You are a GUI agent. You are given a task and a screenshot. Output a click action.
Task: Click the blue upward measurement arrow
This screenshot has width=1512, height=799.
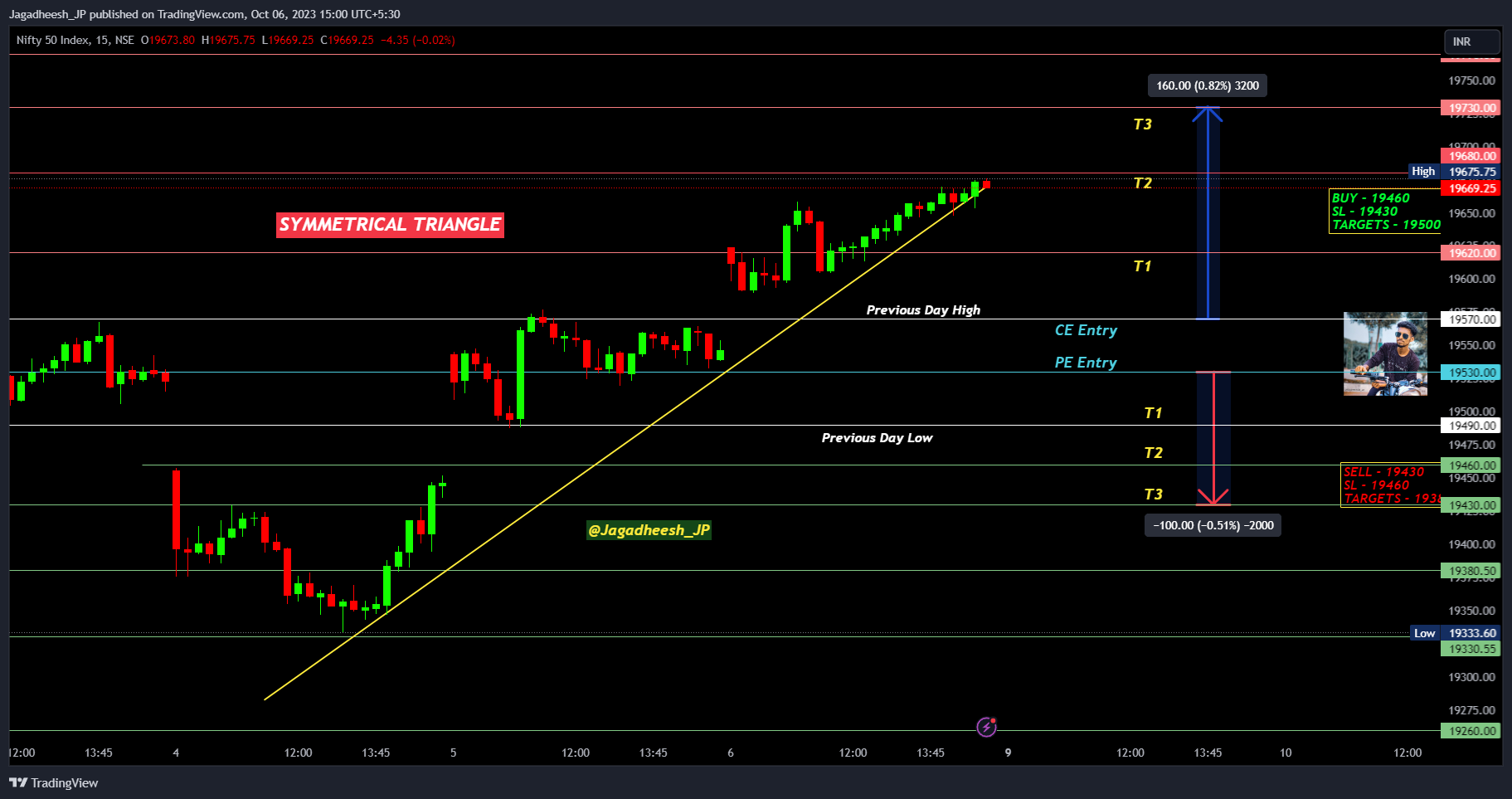pyautogui.click(x=1208, y=213)
